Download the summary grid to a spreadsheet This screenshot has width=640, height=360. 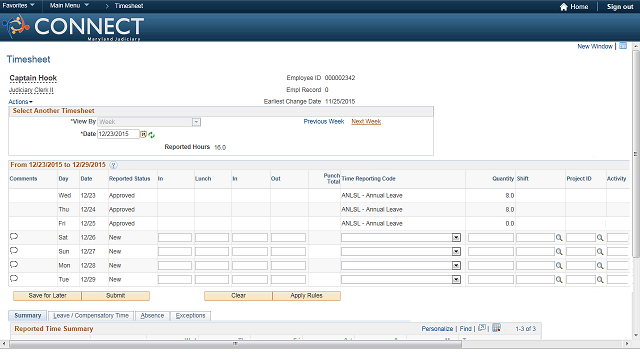point(496,328)
